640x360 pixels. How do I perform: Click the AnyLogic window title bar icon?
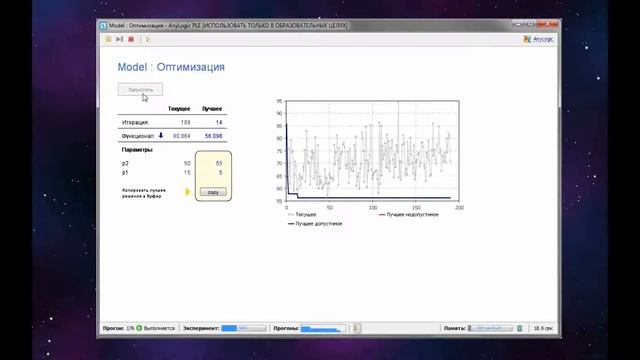point(103,26)
